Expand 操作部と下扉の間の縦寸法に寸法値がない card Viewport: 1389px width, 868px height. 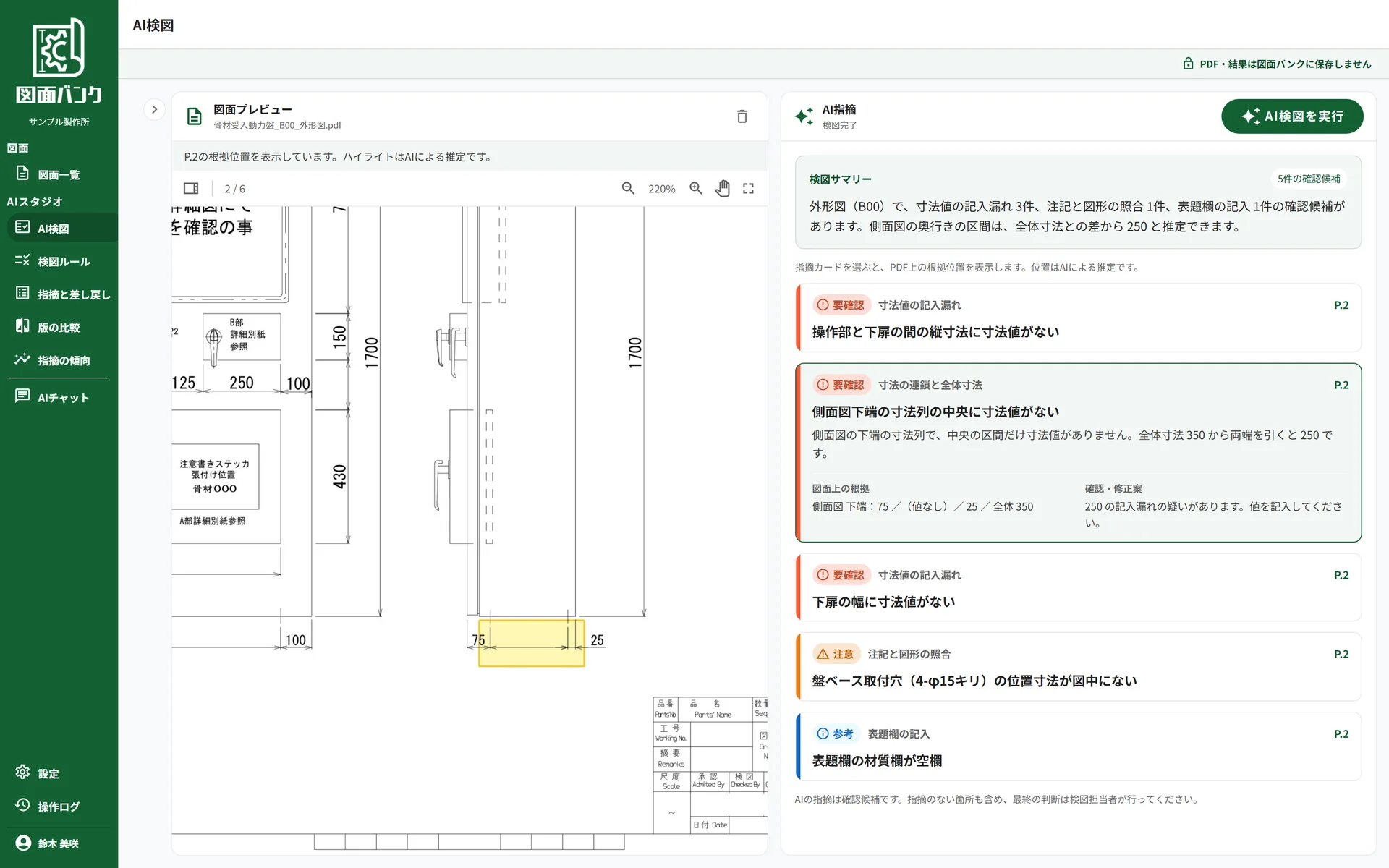coord(1078,318)
